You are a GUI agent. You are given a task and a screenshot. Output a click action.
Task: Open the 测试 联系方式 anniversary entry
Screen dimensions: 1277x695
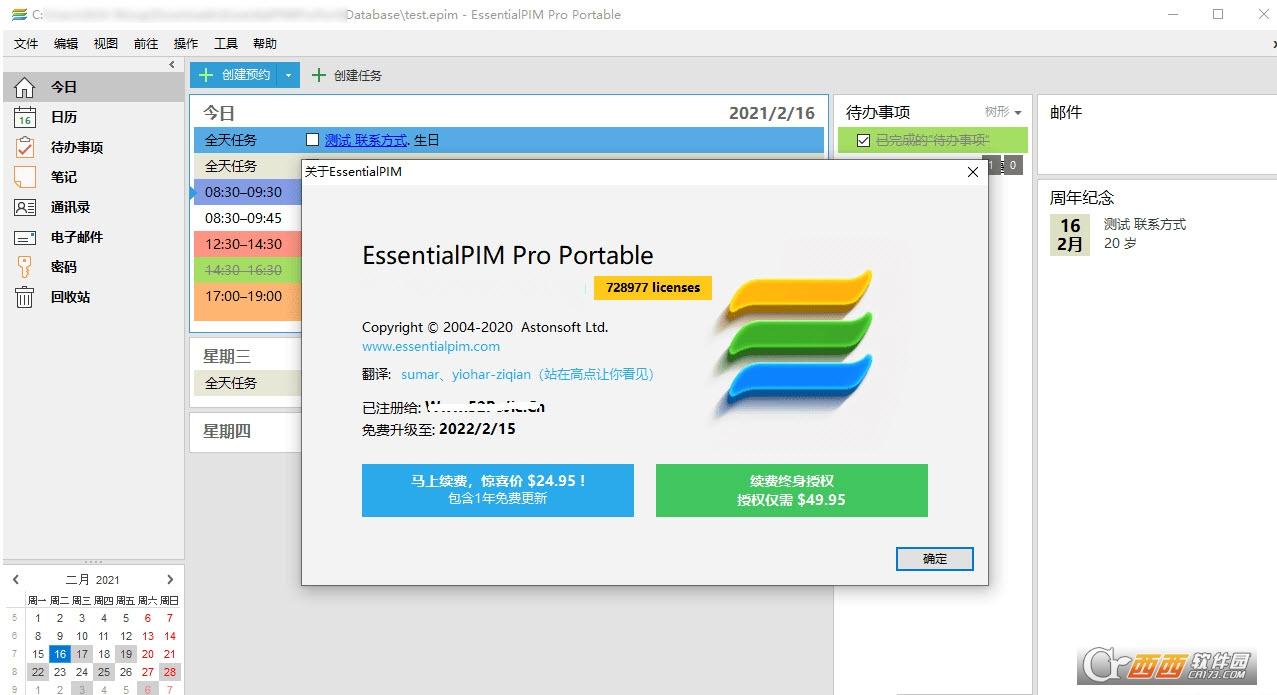(x=1145, y=225)
